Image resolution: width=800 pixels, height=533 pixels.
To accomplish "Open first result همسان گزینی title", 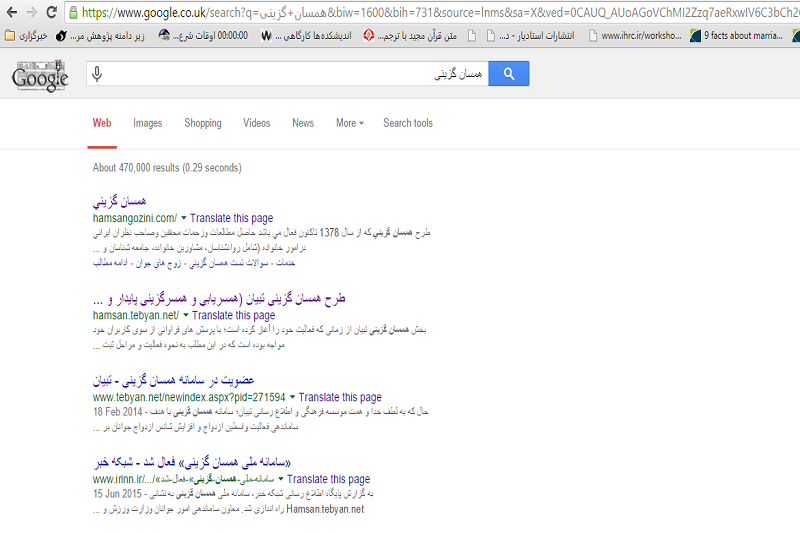I will [119, 201].
